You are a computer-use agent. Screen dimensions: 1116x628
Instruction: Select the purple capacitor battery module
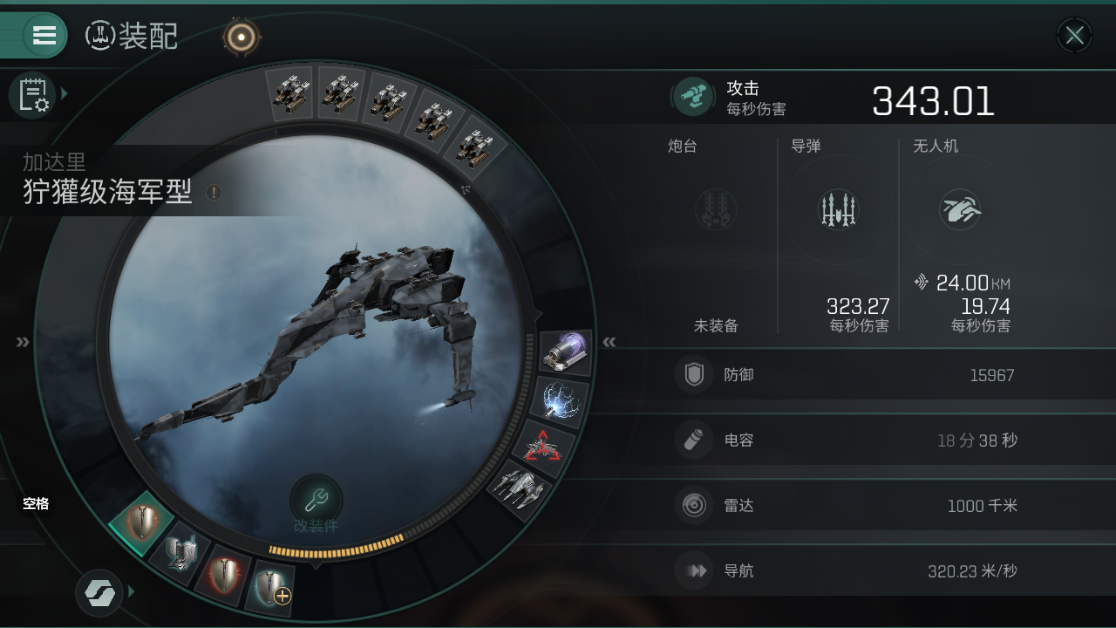(x=566, y=352)
